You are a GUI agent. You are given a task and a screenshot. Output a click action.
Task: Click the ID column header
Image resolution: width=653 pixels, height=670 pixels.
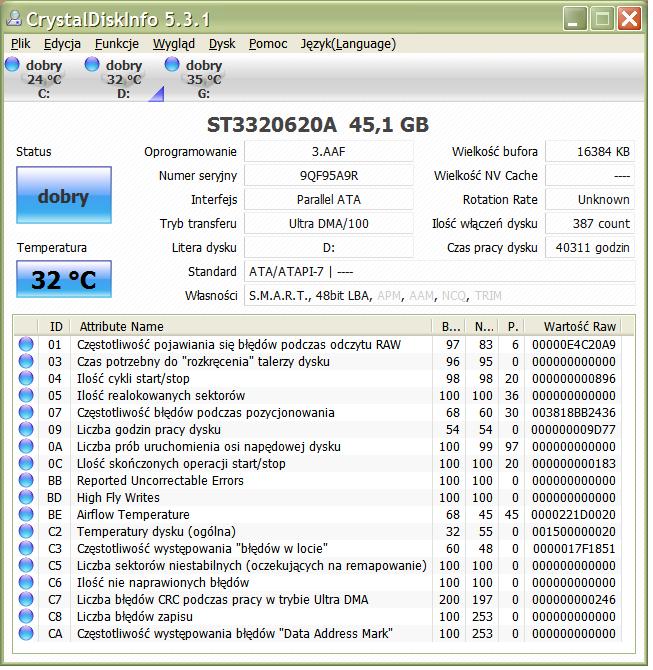coord(55,327)
